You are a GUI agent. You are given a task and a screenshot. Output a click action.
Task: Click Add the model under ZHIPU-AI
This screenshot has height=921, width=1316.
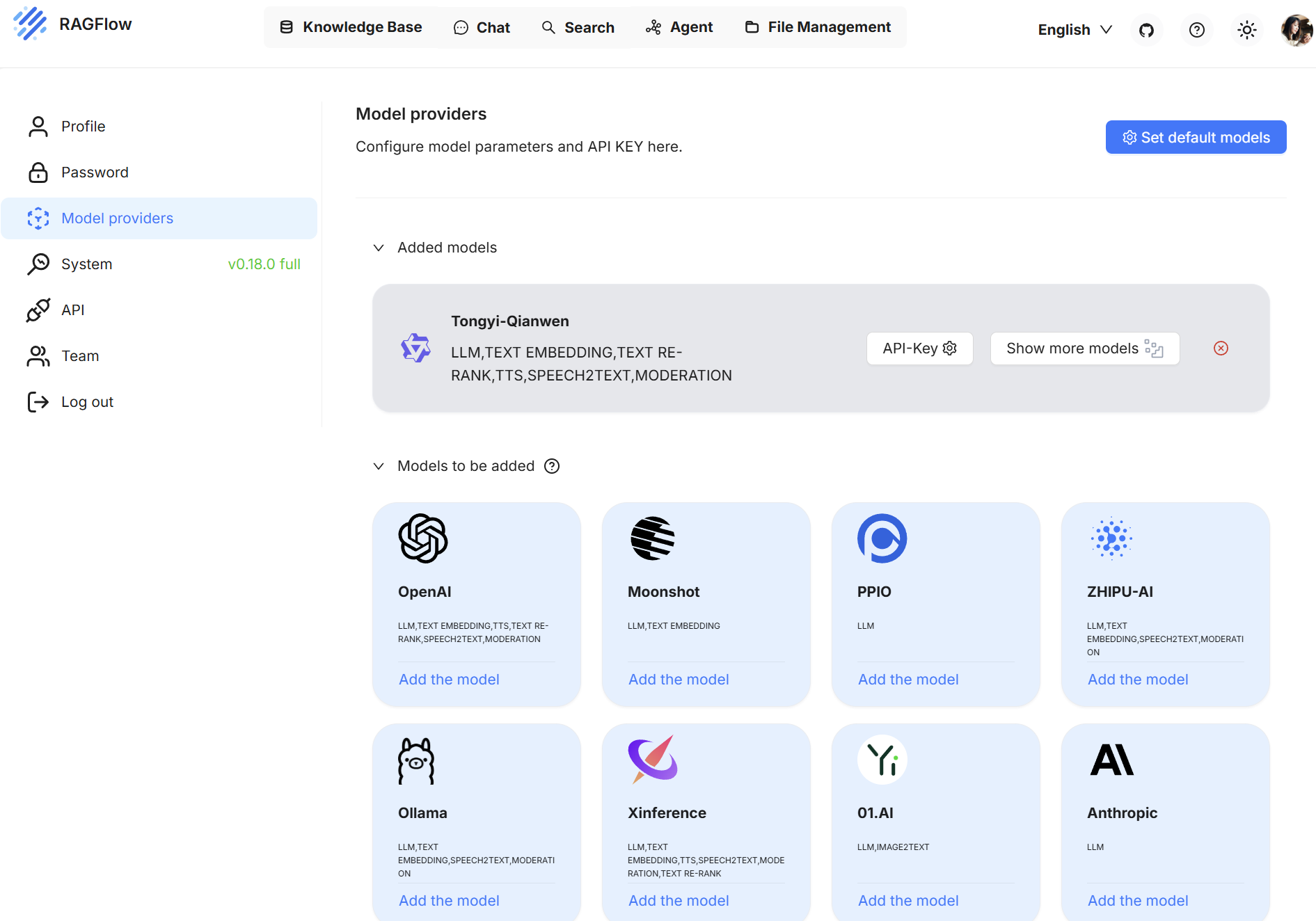tap(1138, 680)
